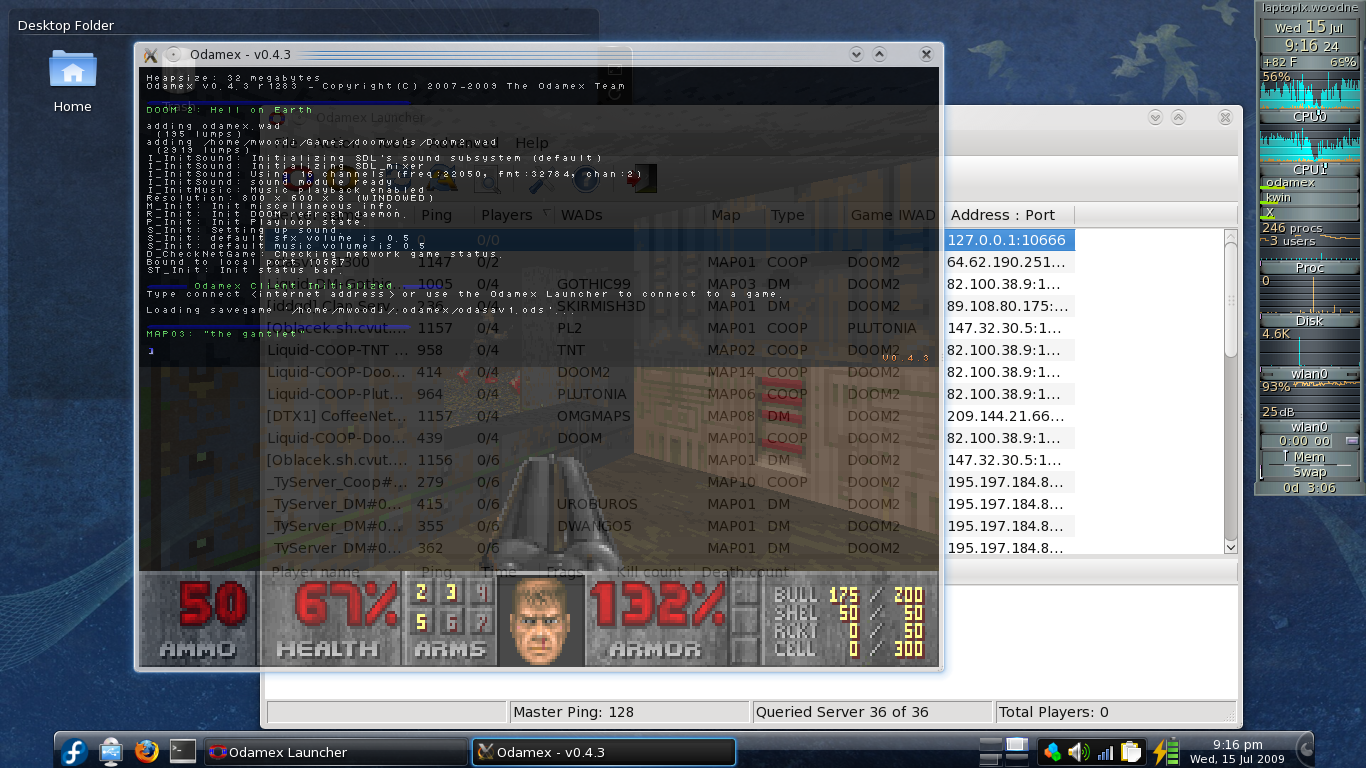Open the clipboard tray icon

pos(1130,752)
